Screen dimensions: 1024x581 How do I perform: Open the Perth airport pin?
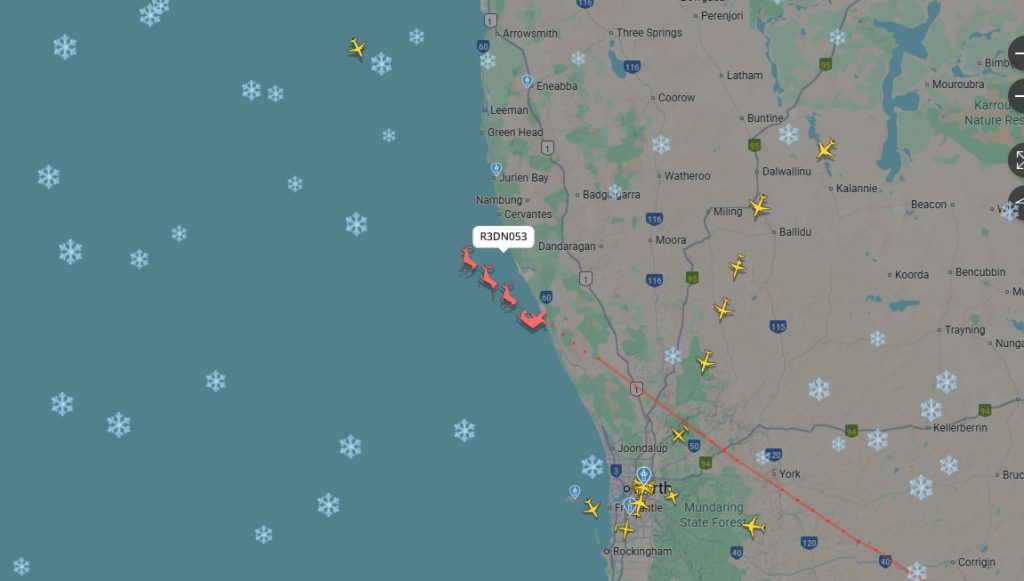(644, 475)
